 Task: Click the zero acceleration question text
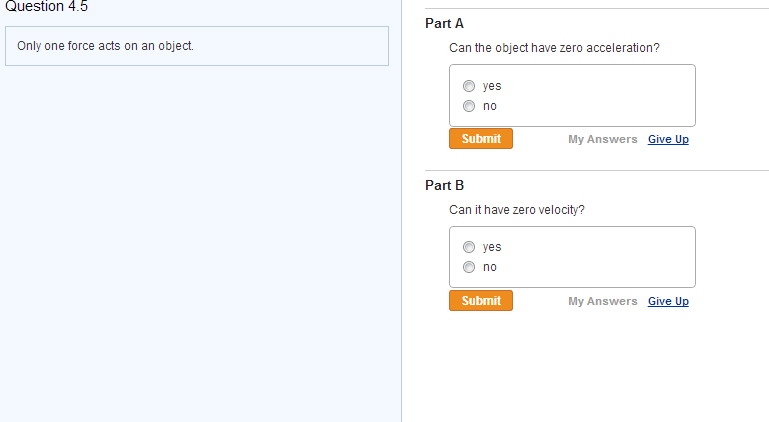click(x=554, y=48)
